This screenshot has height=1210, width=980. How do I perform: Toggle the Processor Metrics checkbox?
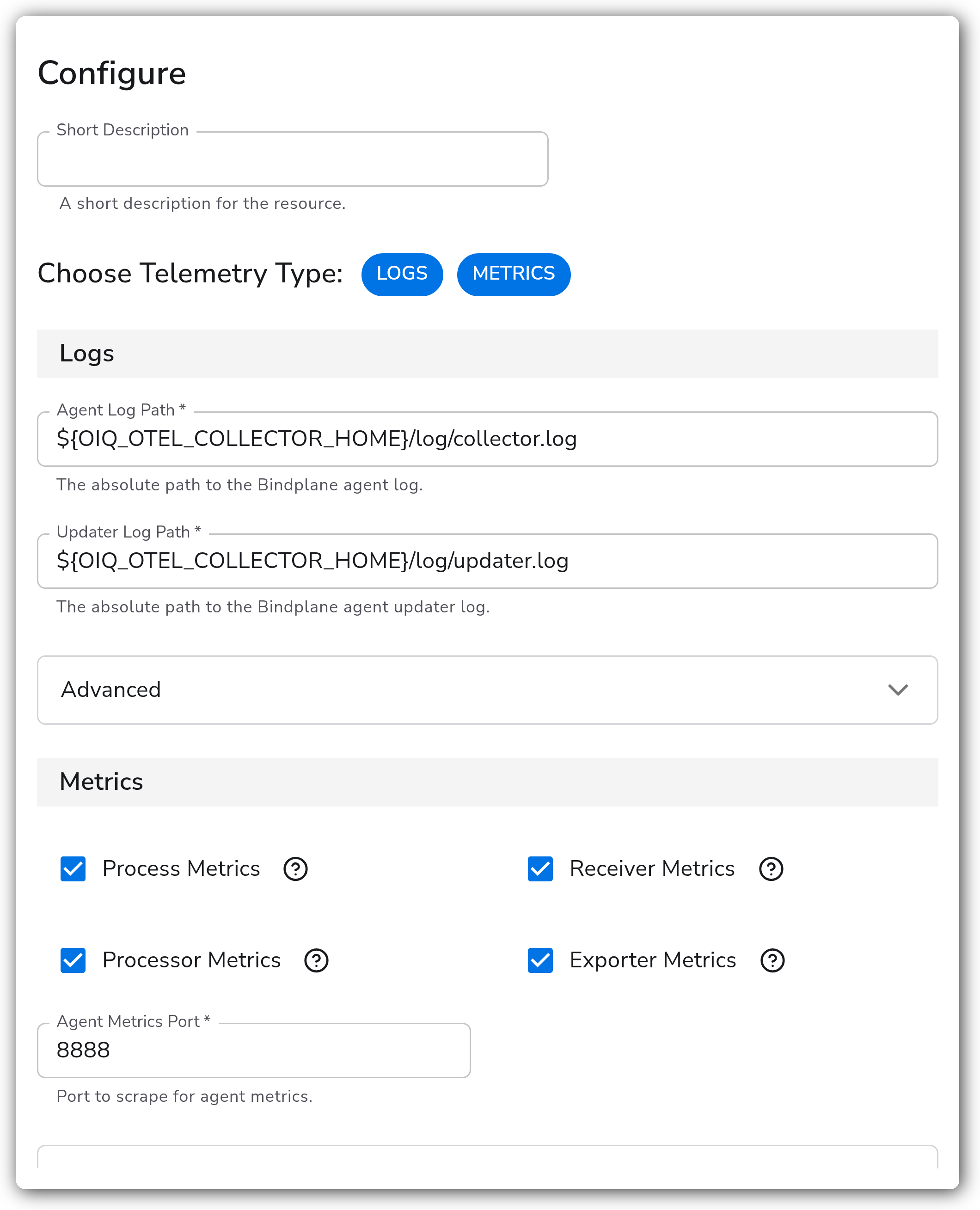pyautogui.click(x=73, y=960)
